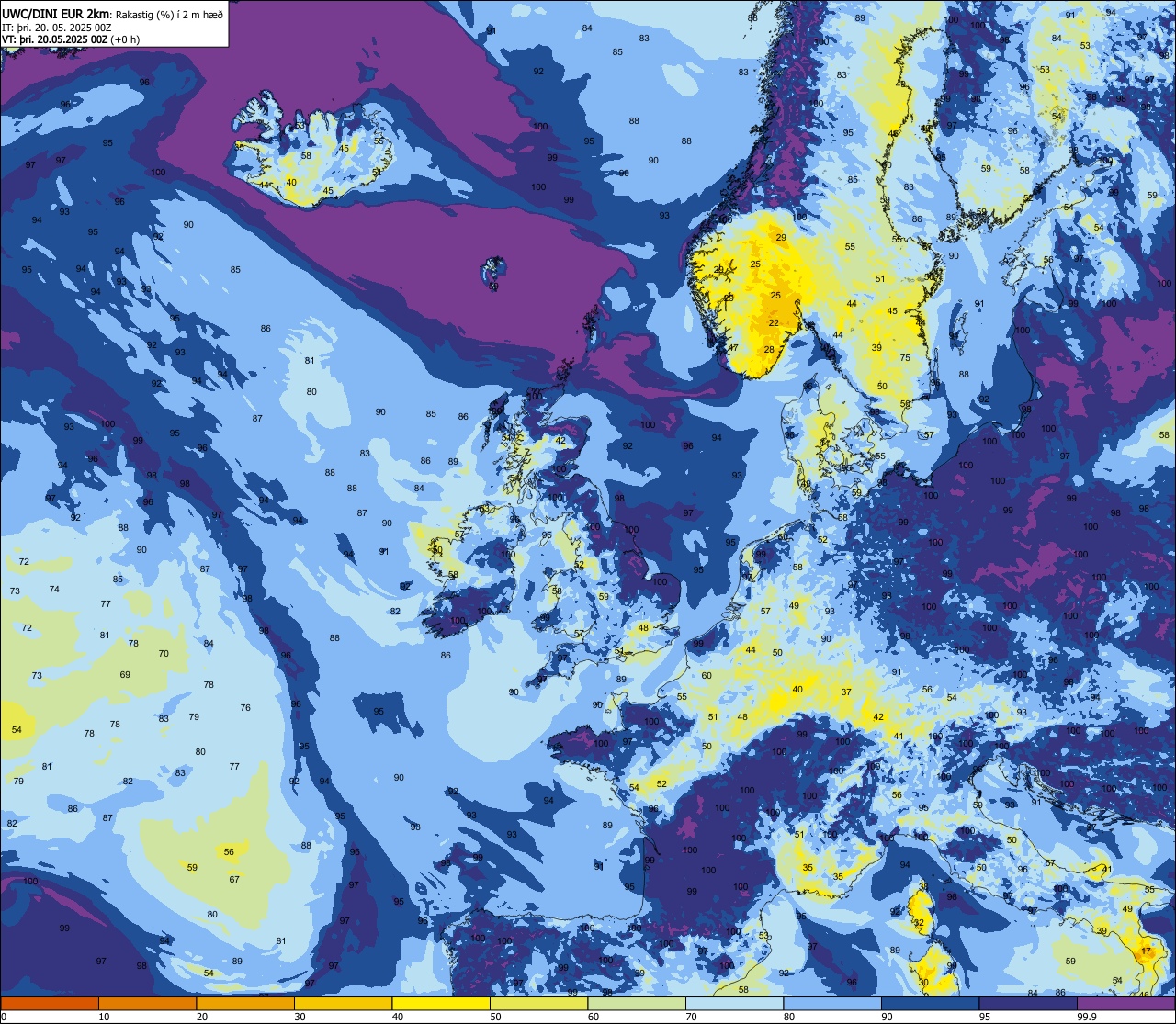This screenshot has height=1024, width=1176.
Task: Click the 'VT: þri. 20.05.2025 00Z (+0 h)' line
Action: click(x=71, y=39)
